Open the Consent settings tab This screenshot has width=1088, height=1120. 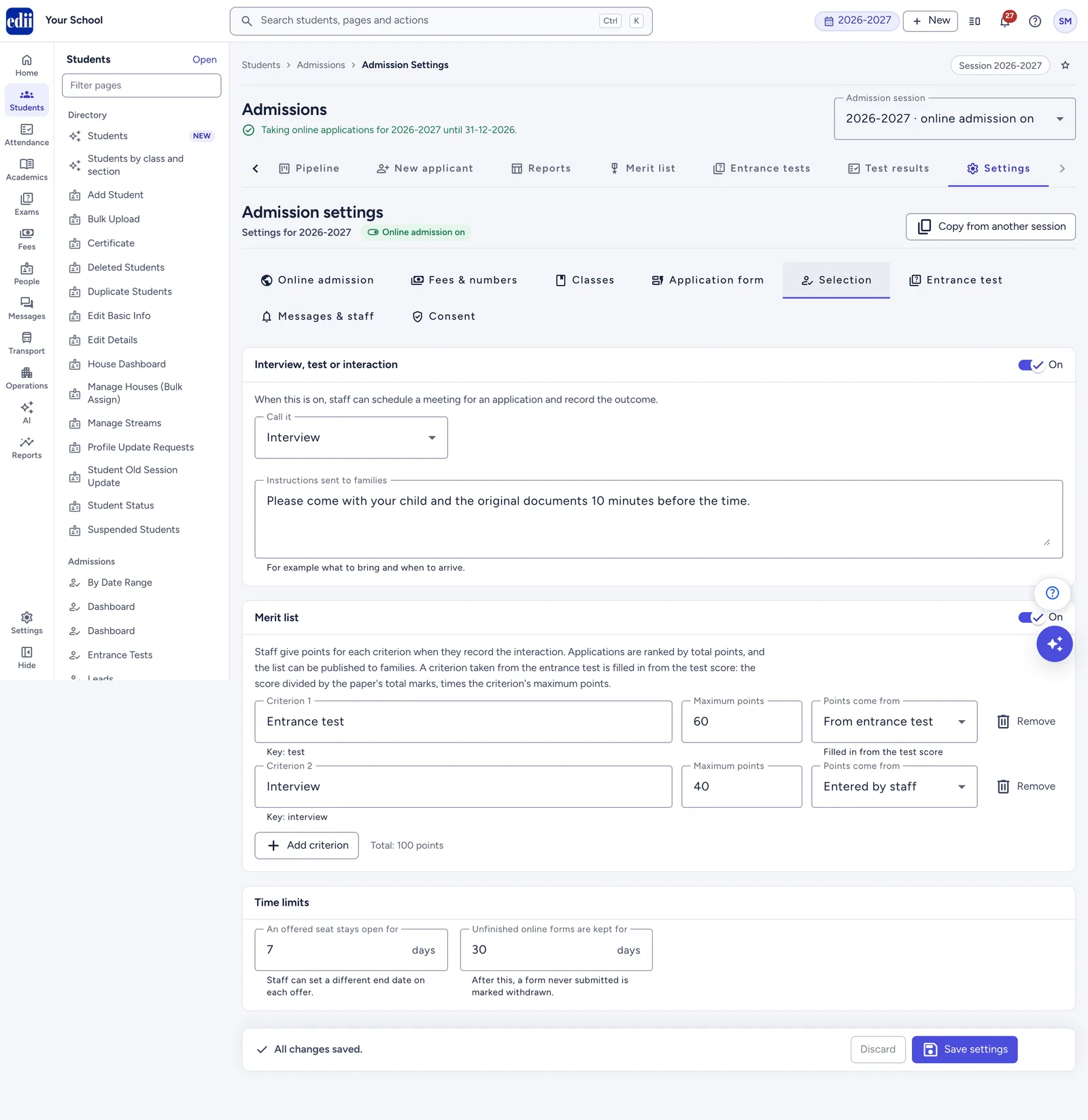coord(443,316)
